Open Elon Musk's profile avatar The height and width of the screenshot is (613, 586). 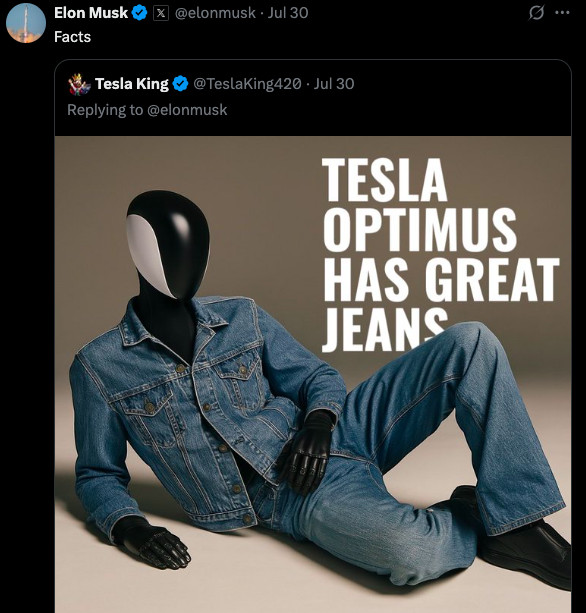[x=26, y=23]
